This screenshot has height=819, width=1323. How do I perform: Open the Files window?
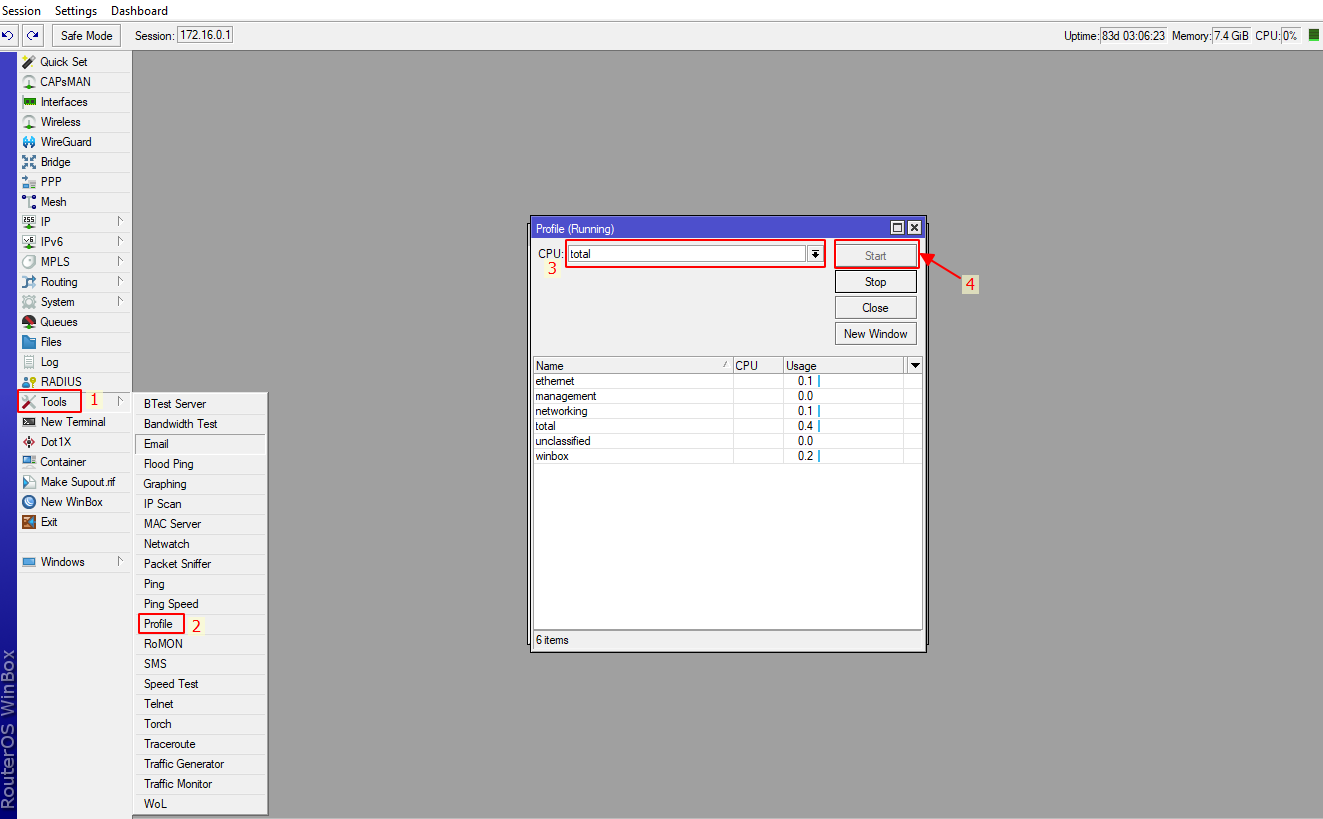[x=50, y=341]
